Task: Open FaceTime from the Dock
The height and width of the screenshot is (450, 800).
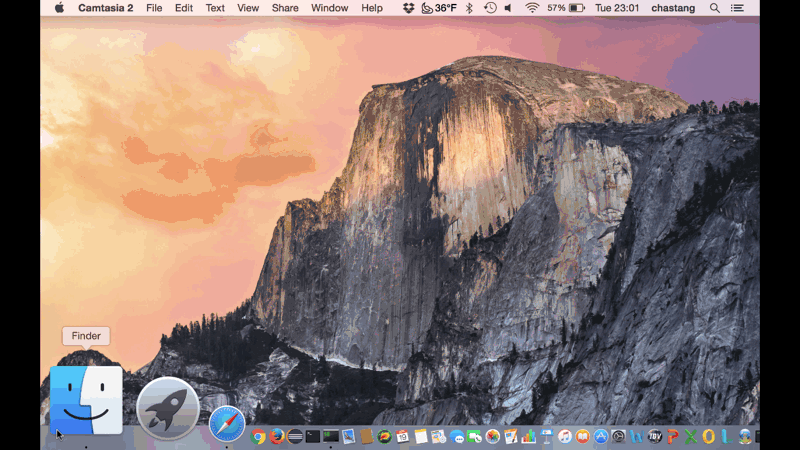Action: click(474, 436)
